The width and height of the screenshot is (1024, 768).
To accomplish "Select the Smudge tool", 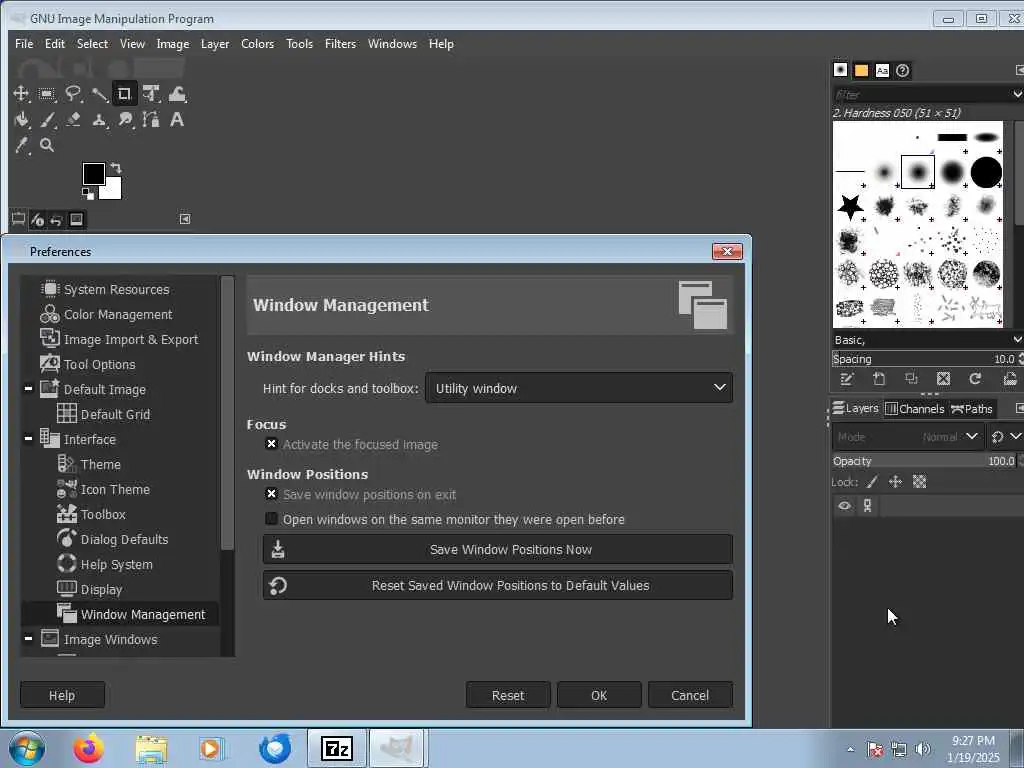I will [125, 120].
